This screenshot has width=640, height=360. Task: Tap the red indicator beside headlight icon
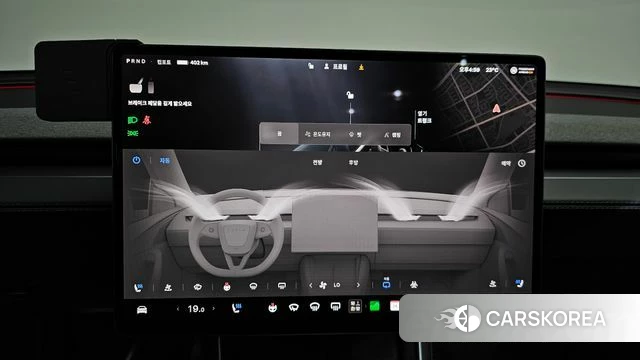click(147, 120)
